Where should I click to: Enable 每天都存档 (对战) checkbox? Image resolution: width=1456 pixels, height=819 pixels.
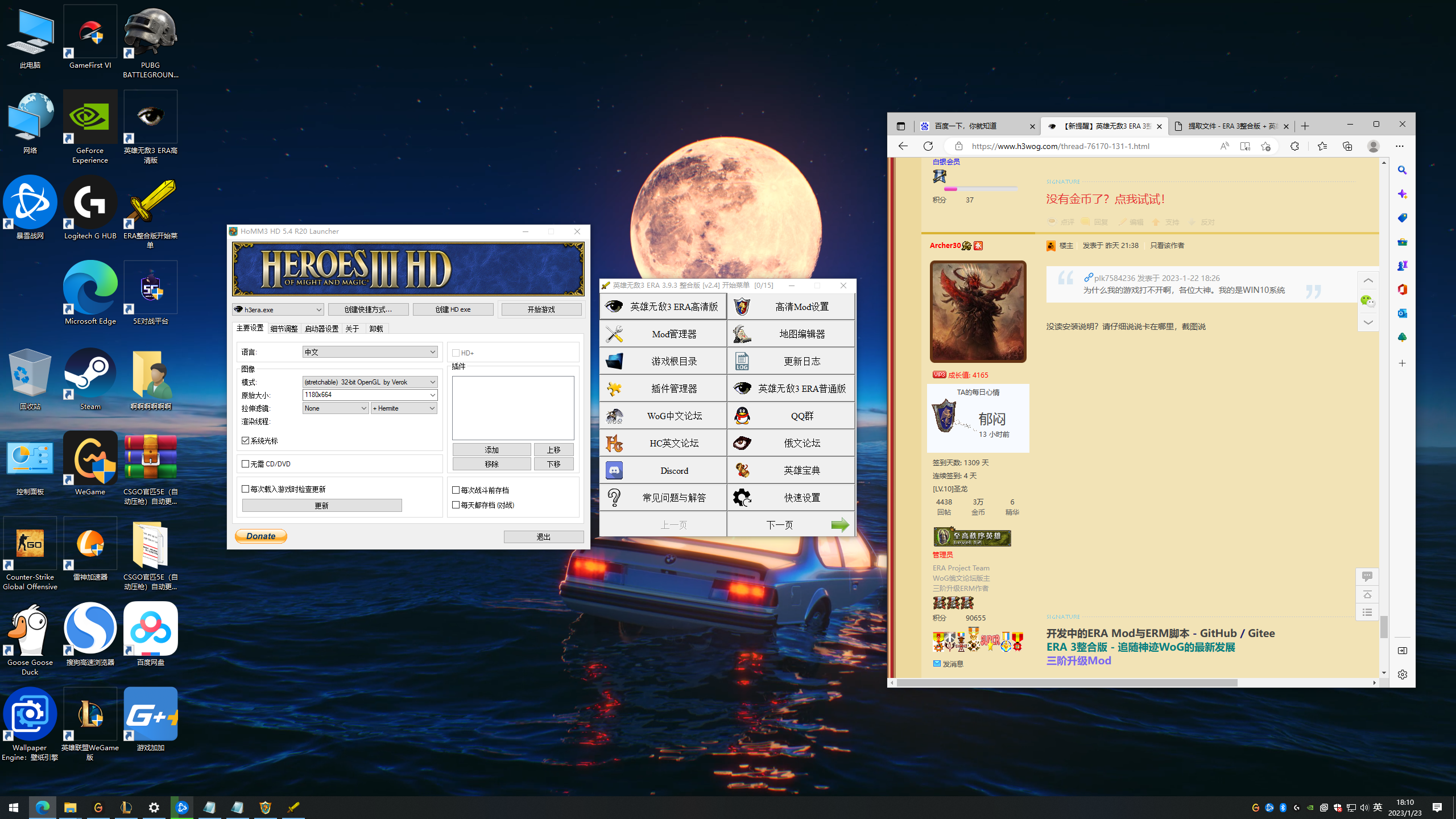(456, 504)
